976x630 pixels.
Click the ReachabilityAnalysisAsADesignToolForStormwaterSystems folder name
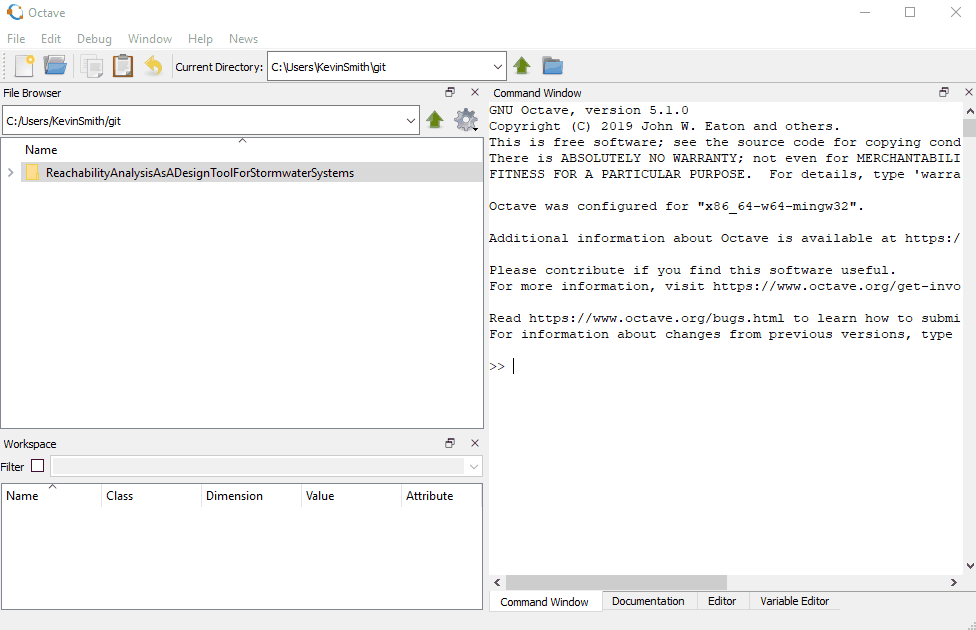(200, 173)
